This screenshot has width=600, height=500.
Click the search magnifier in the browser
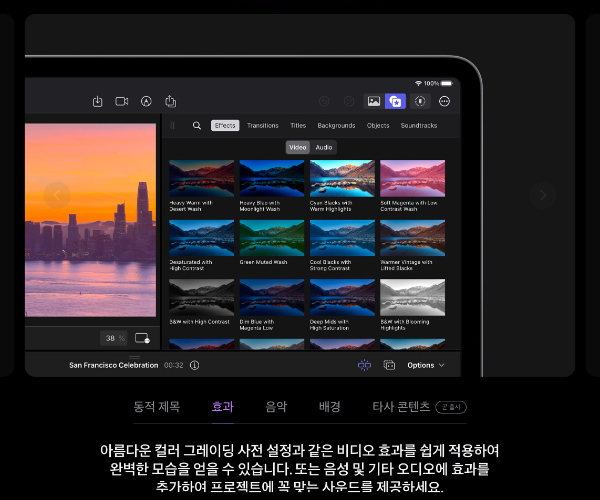[197, 125]
